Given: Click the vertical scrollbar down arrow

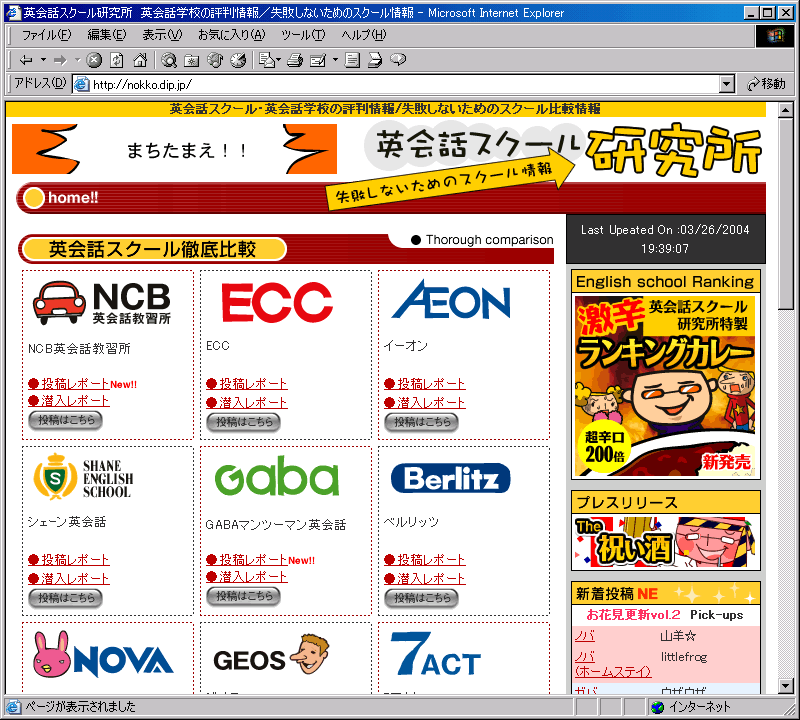Looking at the screenshot, I should point(786,686).
